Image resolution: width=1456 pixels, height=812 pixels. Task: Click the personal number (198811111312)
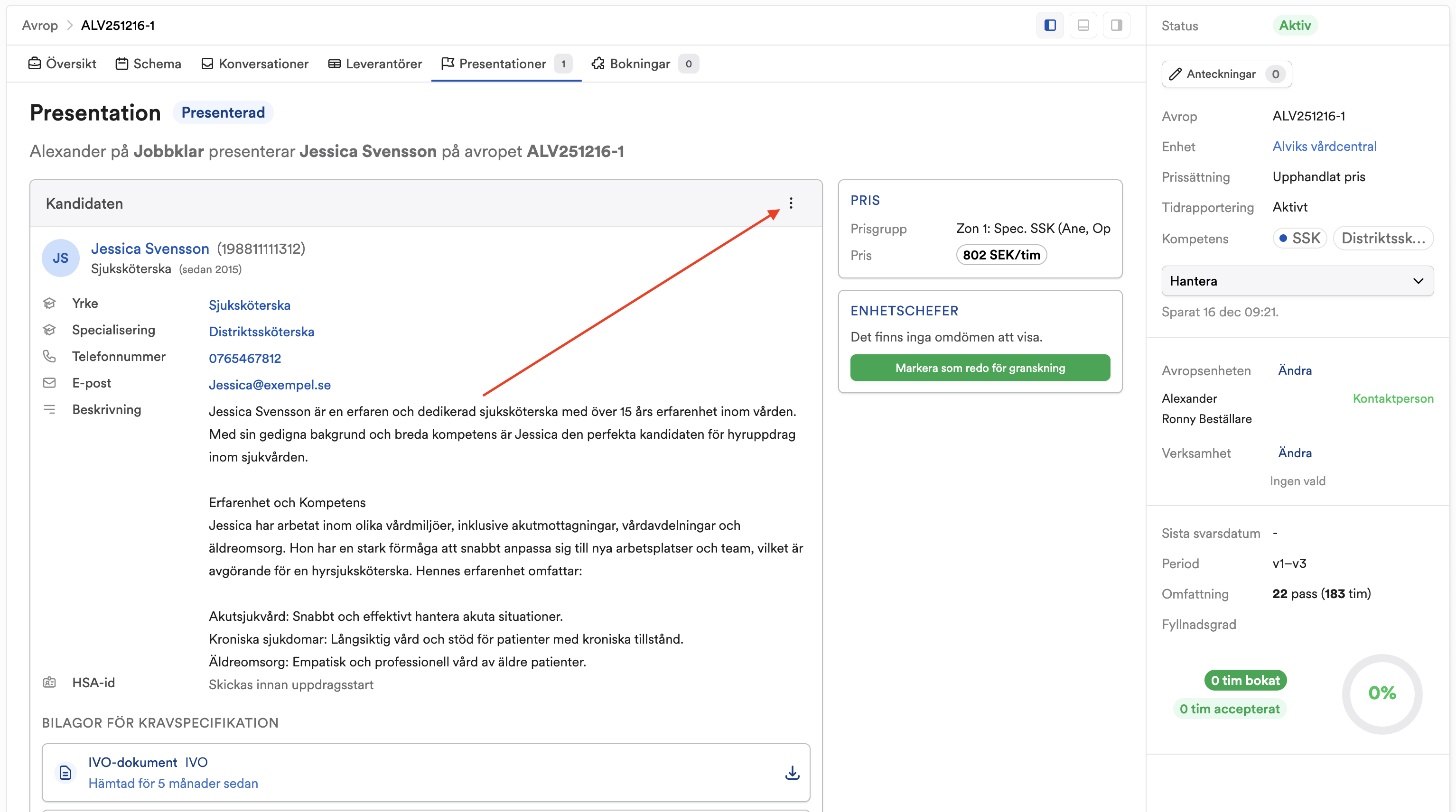261,249
